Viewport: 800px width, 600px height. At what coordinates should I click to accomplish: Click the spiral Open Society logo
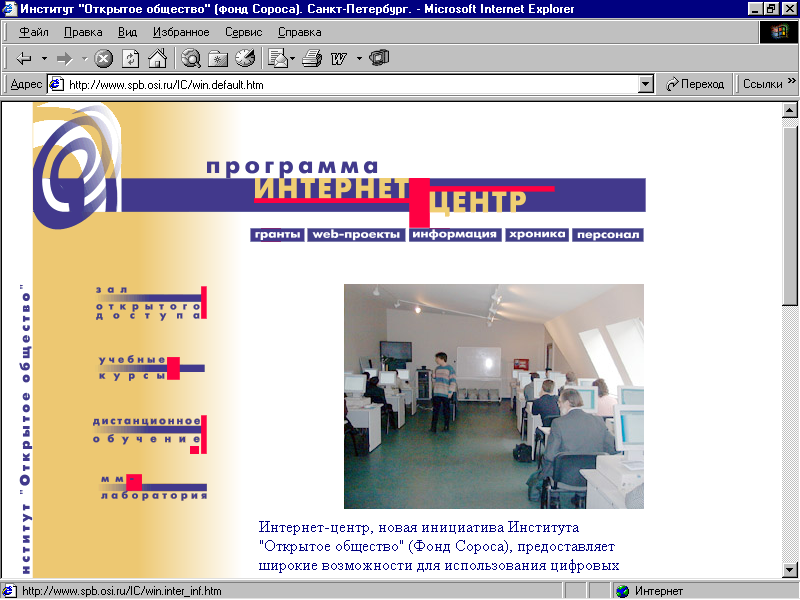78,164
